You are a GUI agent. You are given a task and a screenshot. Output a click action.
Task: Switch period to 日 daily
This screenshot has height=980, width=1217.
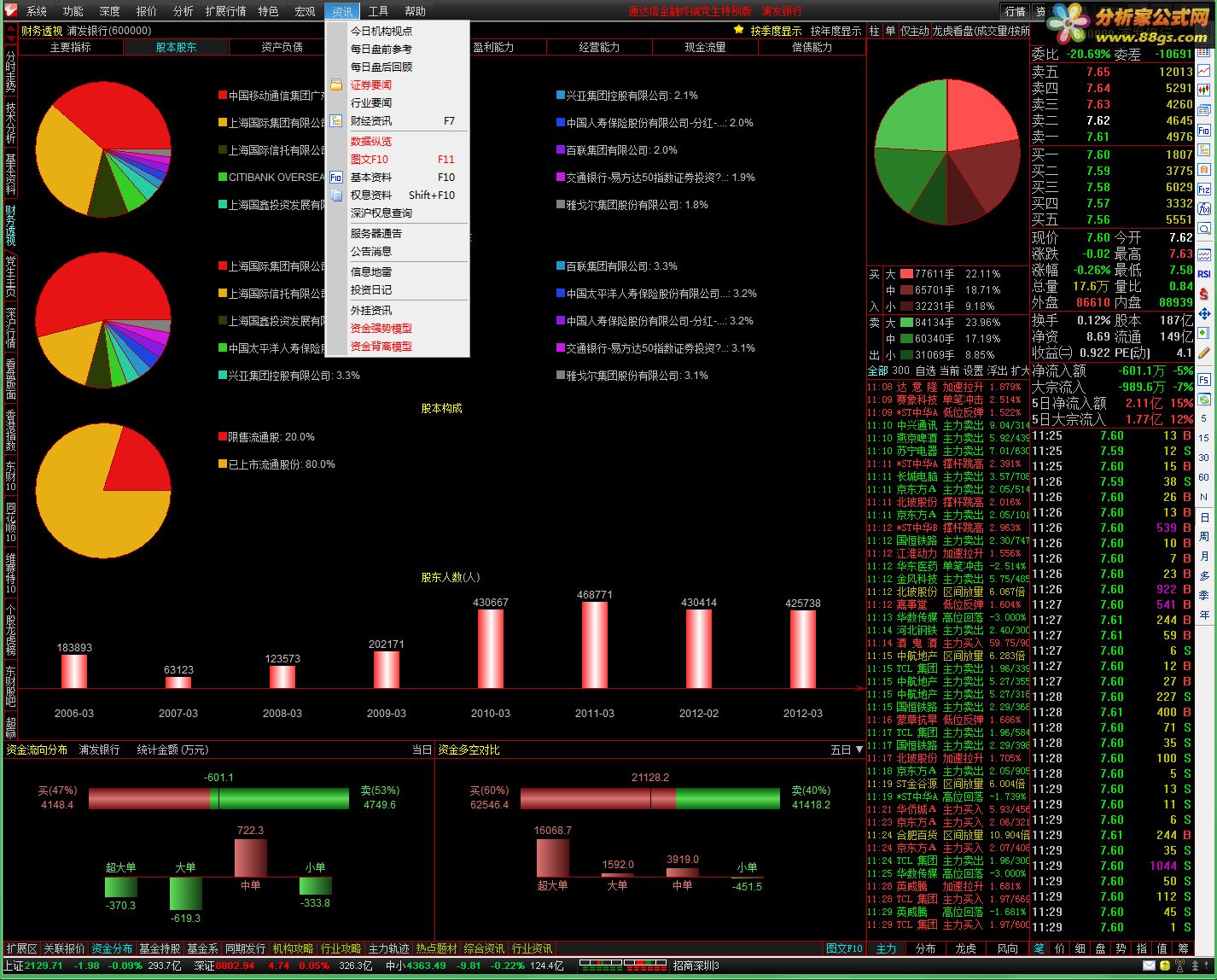click(1204, 517)
